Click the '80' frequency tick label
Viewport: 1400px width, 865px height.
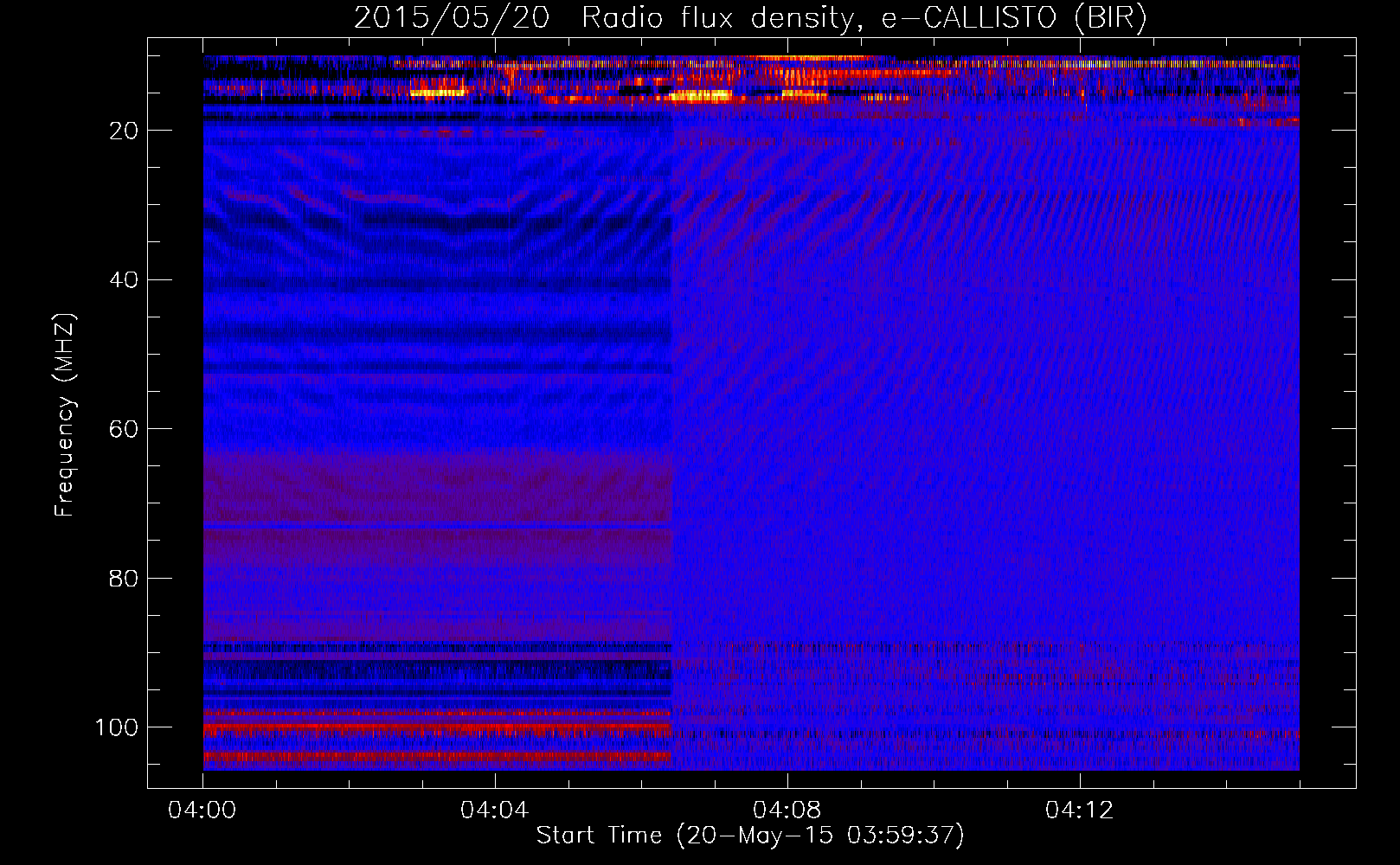coord(124,579)
